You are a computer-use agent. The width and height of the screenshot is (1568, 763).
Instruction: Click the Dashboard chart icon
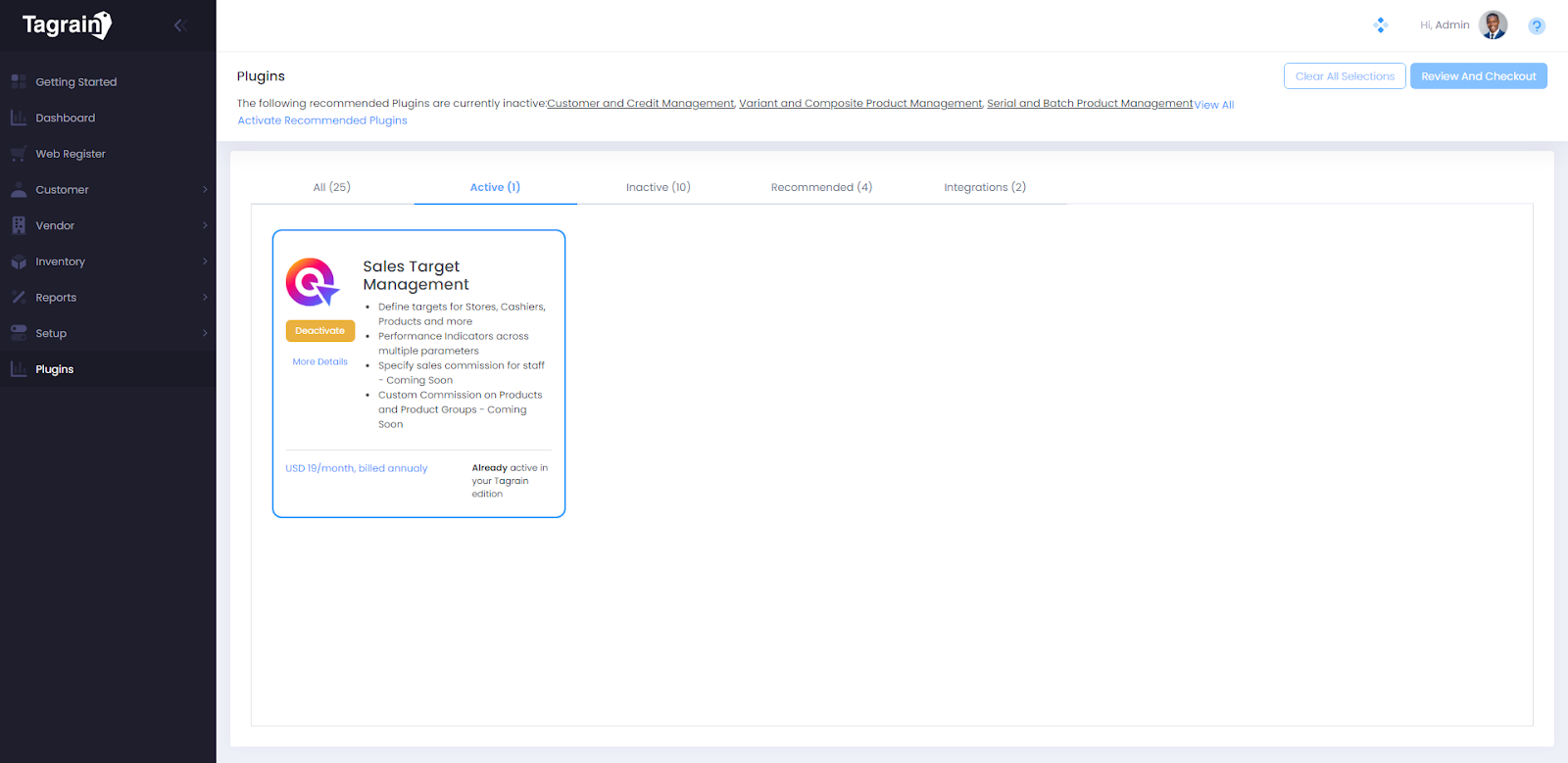pos(19,118)
